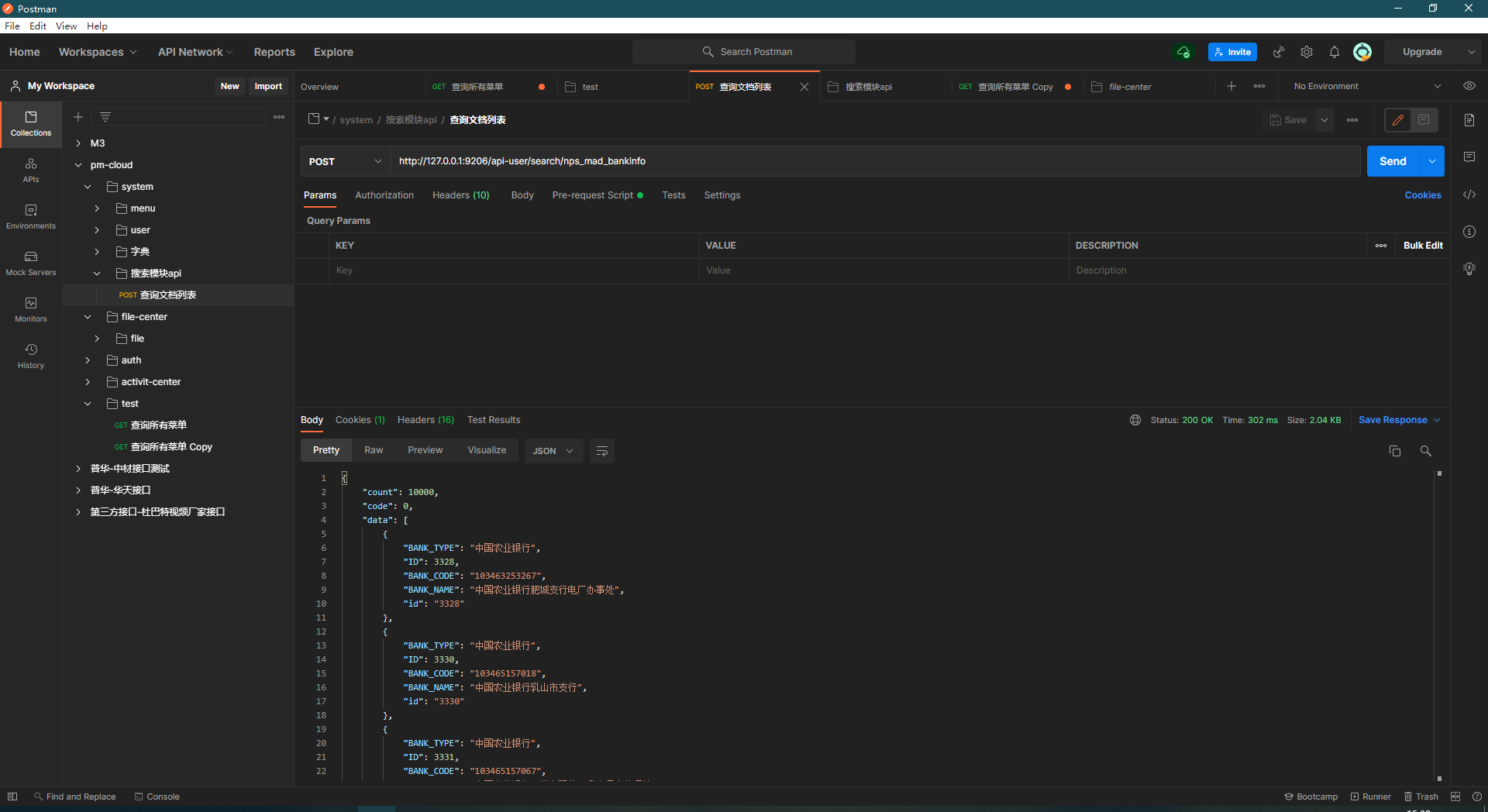
Task: Click the Invite button
Action: [x=1232, y=52]
